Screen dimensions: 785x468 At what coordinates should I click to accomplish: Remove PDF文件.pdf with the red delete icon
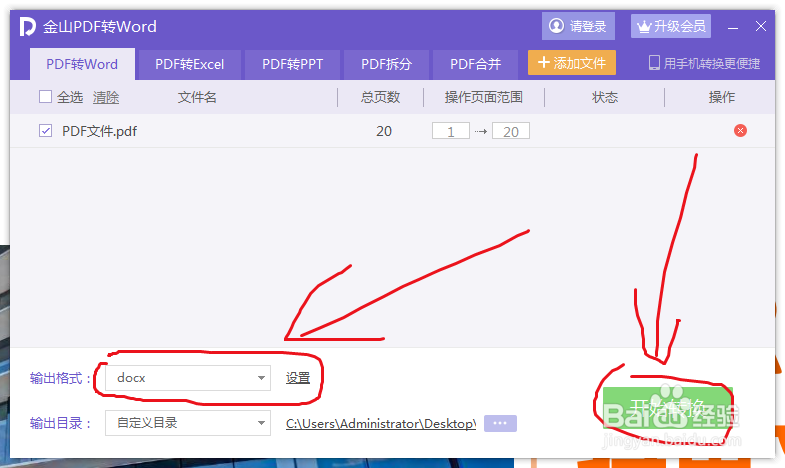pyautogui.click(x=740, y=131)
